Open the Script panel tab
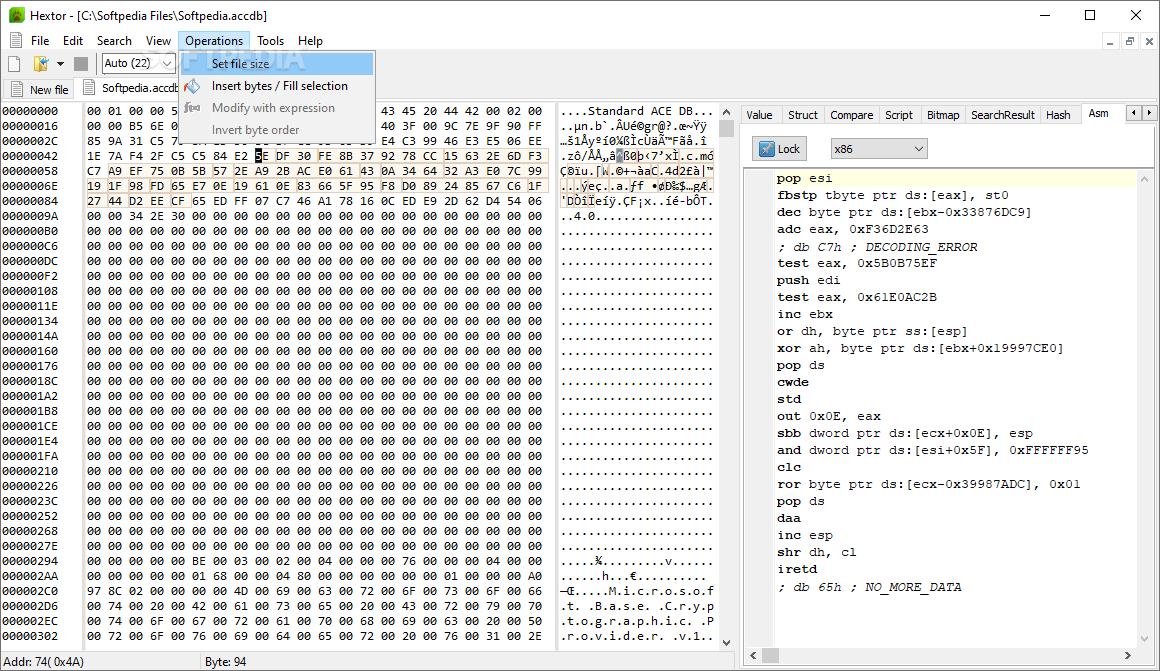Screen dimensions: 1160x671 pos(899,115)
